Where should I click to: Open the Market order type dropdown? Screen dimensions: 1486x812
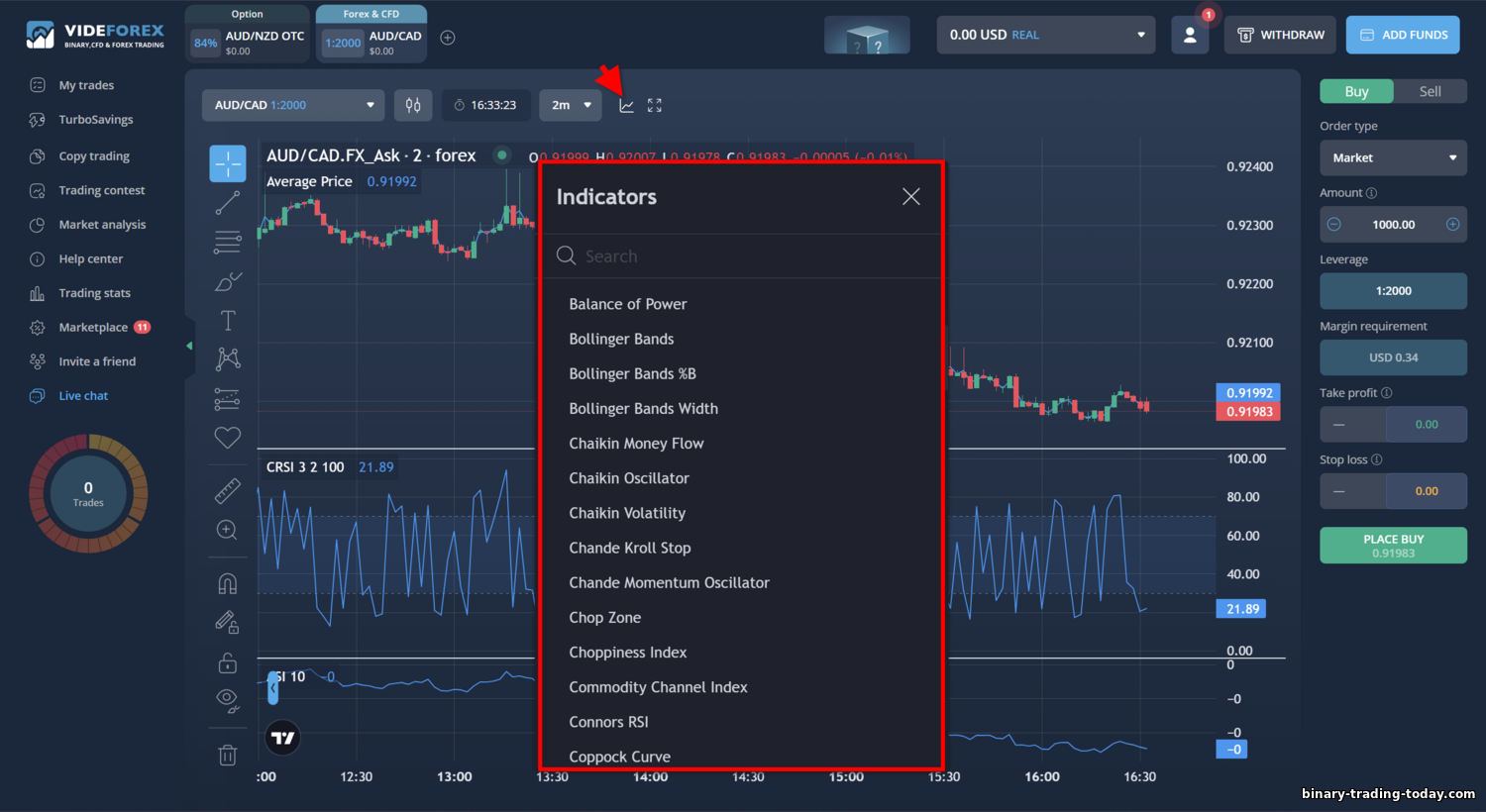pos(1393,157)
